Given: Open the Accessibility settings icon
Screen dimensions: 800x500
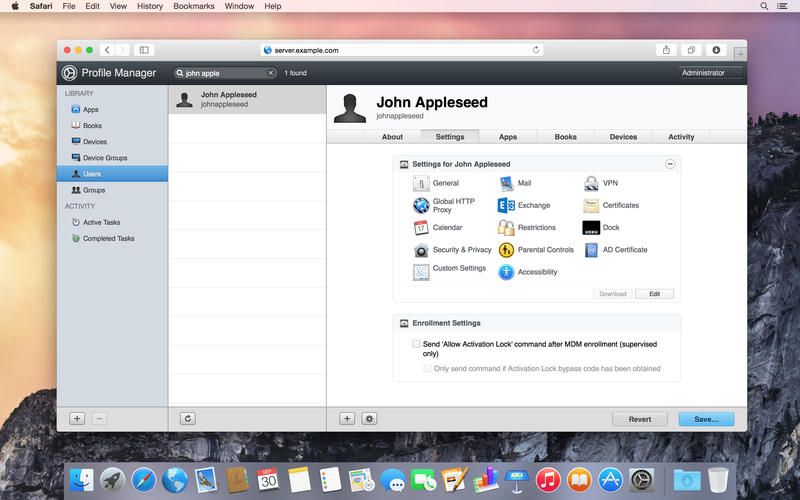Looking at the screenshot, I should click(506, 272).
